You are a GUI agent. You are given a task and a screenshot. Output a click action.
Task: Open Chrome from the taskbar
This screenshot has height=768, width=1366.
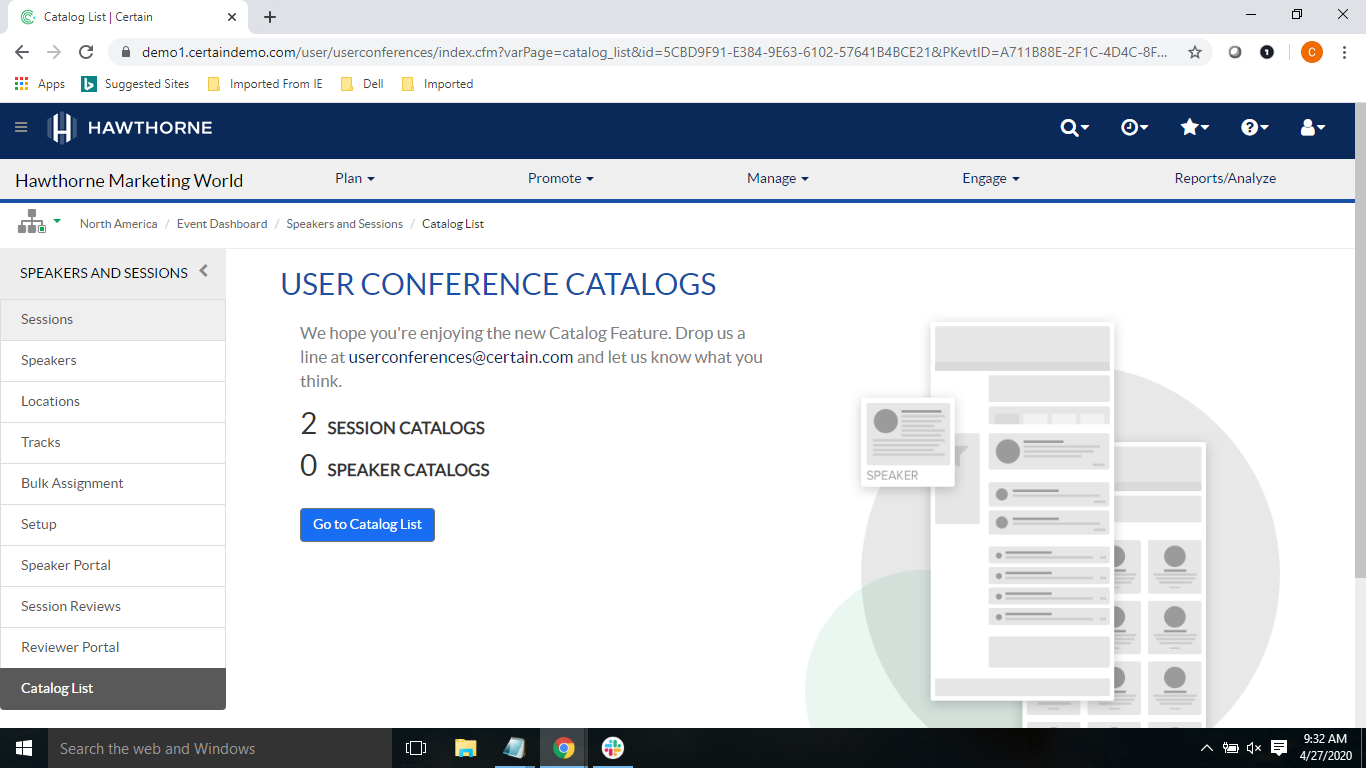(564, 748)
